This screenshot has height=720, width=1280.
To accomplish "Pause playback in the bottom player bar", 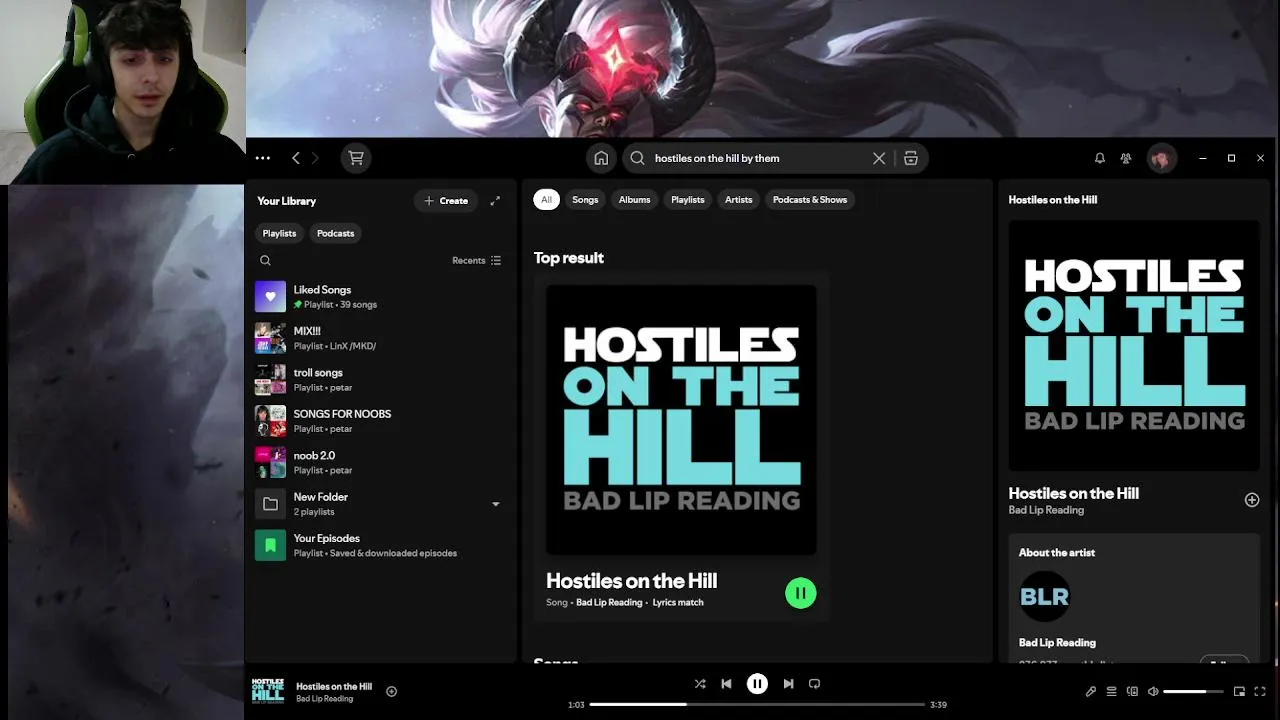I will [x=757, y=684].
